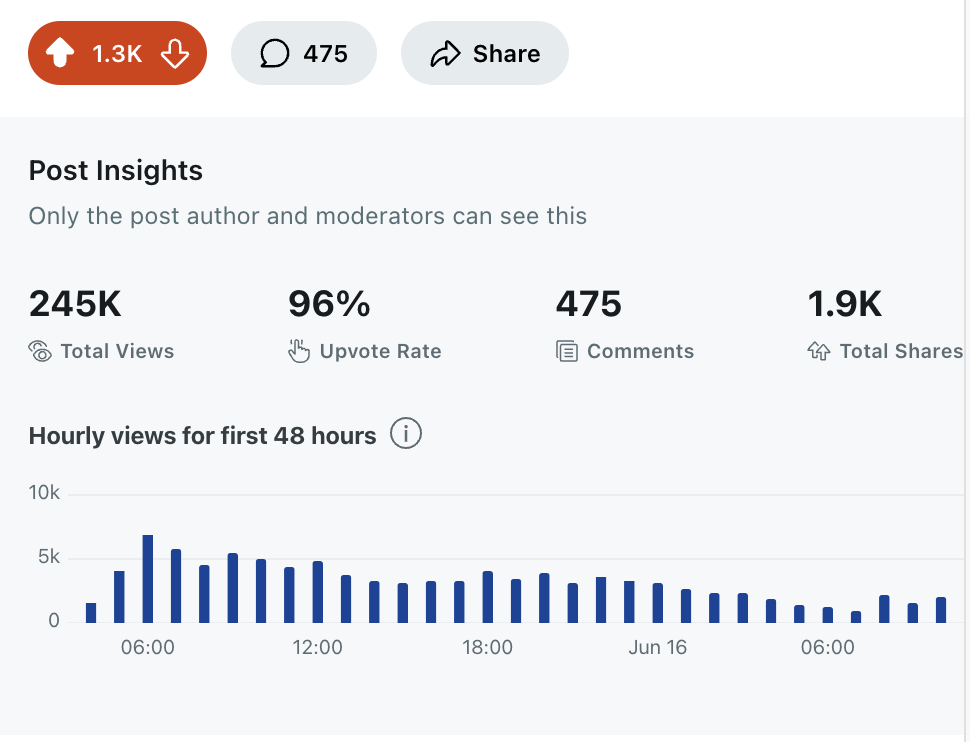This screenshot has height=742, width=970.
Task: Select the tallest bar near 06:00
Action: tap(148, 579)
